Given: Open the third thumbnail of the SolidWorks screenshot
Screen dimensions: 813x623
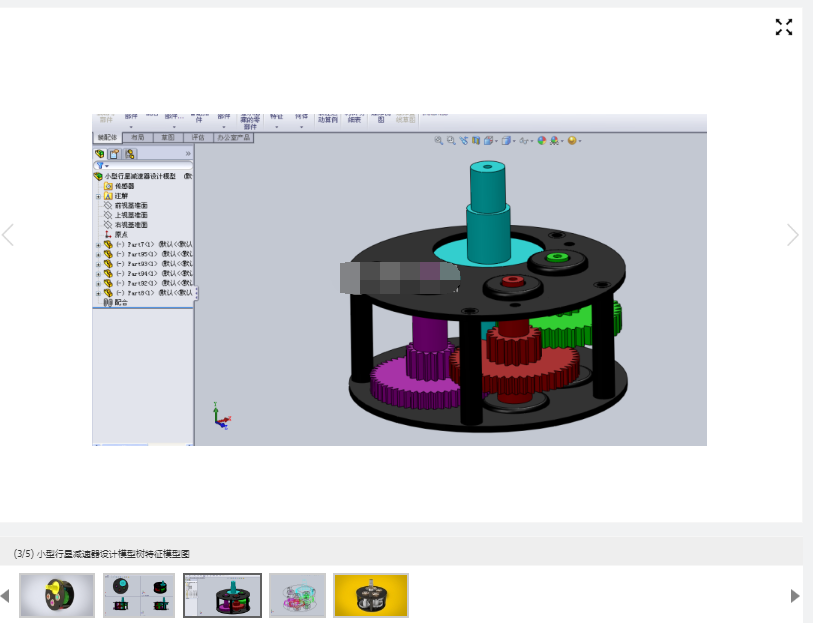Looking at the screenshot, I should 222,596.
